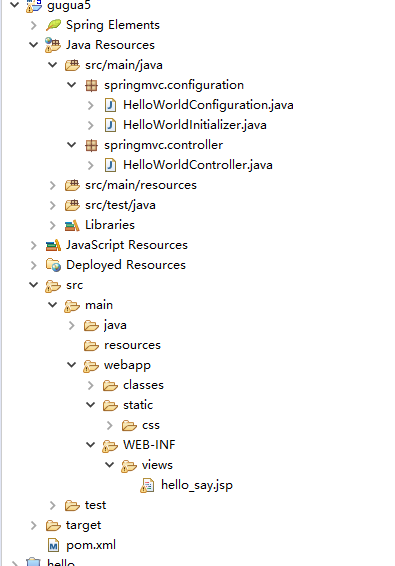Click the src/test/java folder icon

(72, 205)
